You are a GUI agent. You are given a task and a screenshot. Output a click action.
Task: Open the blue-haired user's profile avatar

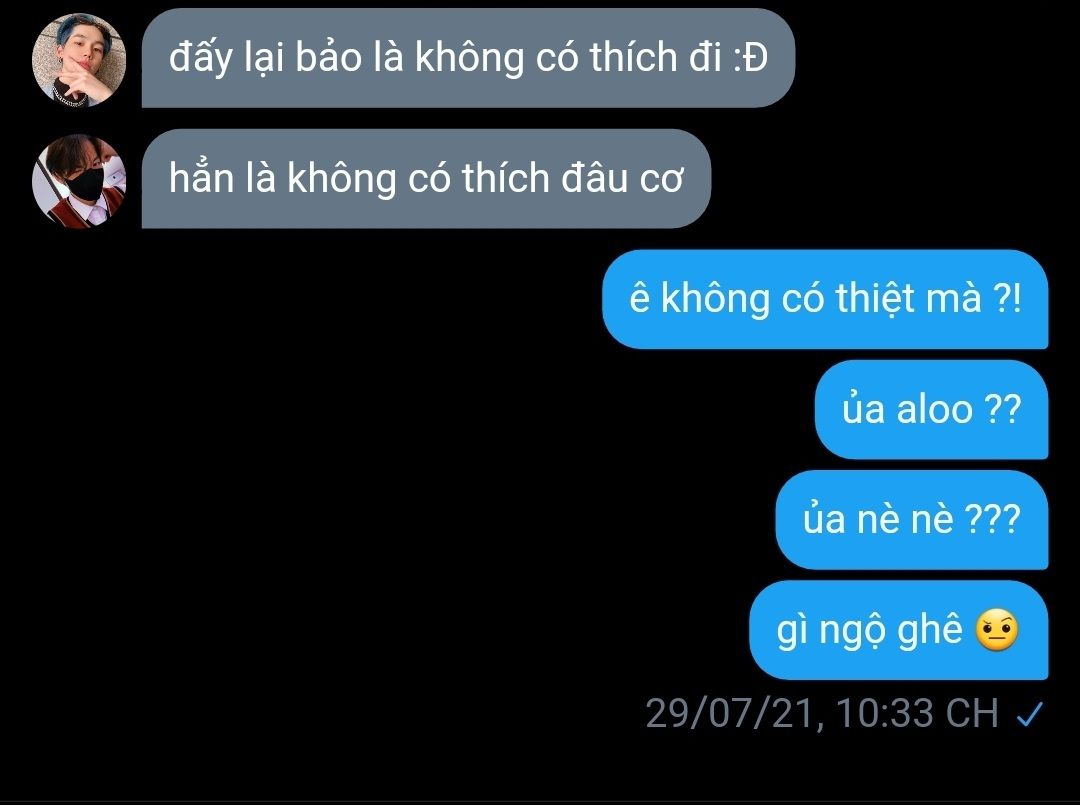point(79,60)
